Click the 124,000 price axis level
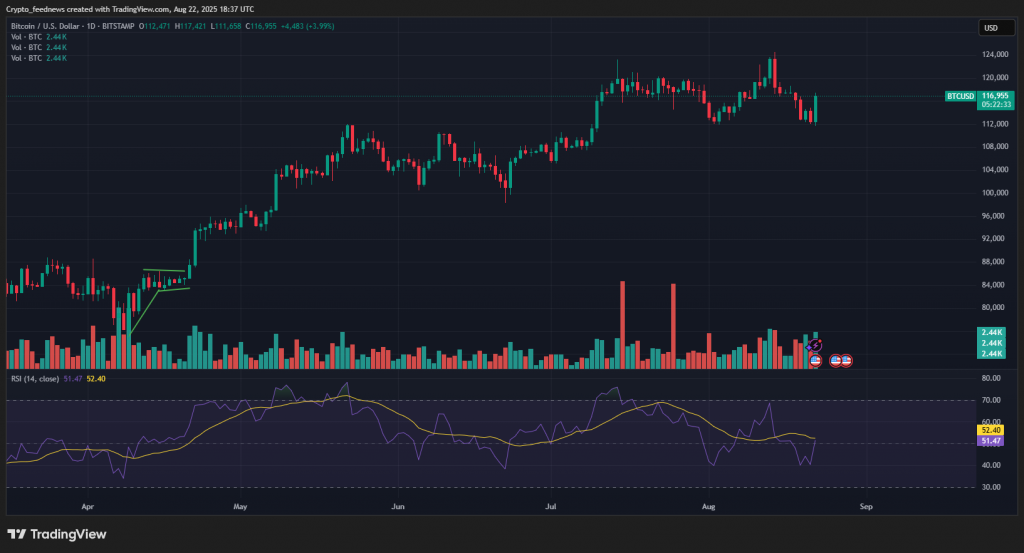The width and height of the screenshot is (1024, 553). pos(994,55)
